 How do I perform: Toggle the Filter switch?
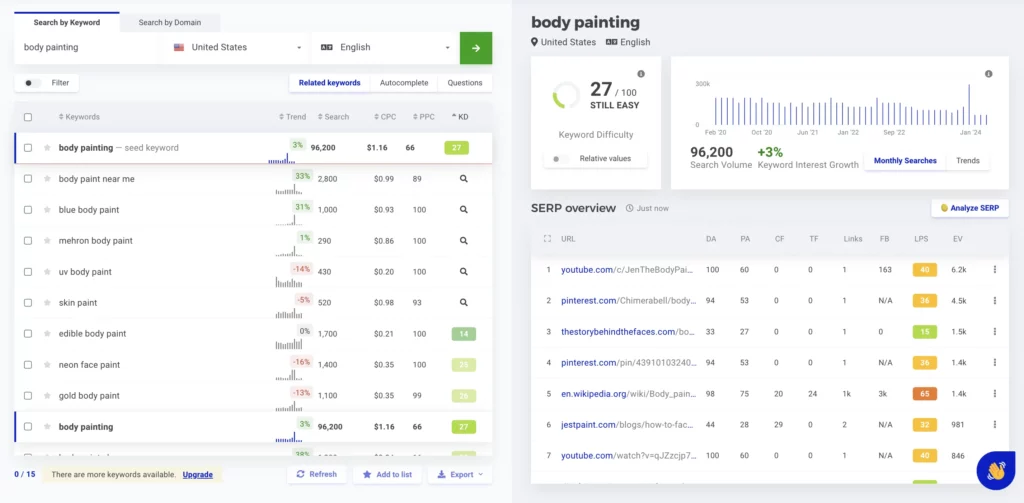click(33, 83)
